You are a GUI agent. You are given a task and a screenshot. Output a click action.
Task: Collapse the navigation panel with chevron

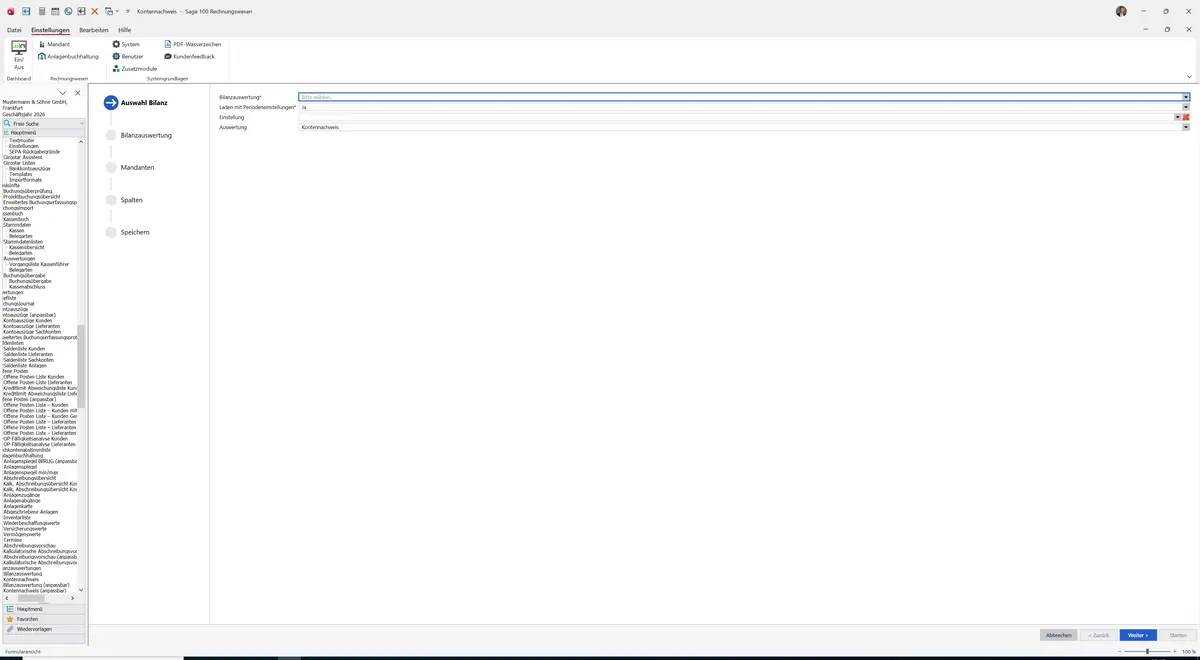pos(63,93)
